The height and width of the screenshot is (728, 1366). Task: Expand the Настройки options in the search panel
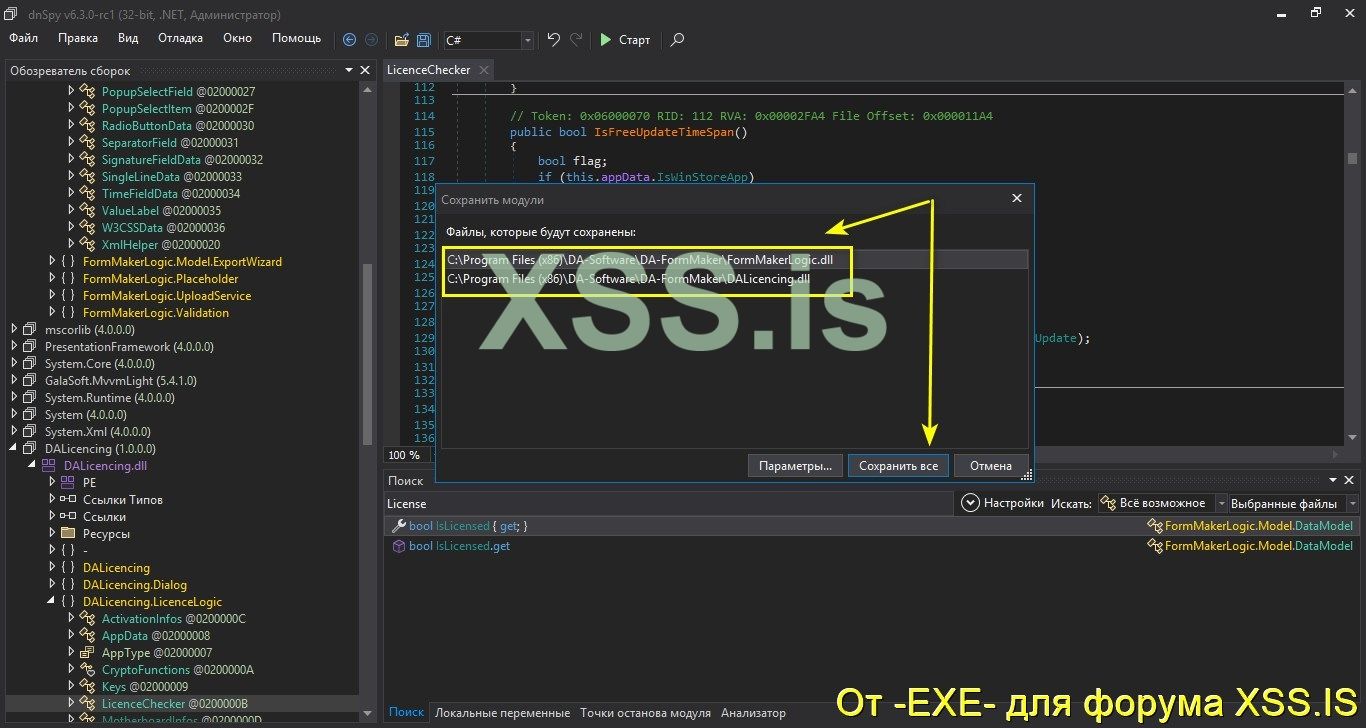(969, 503)
